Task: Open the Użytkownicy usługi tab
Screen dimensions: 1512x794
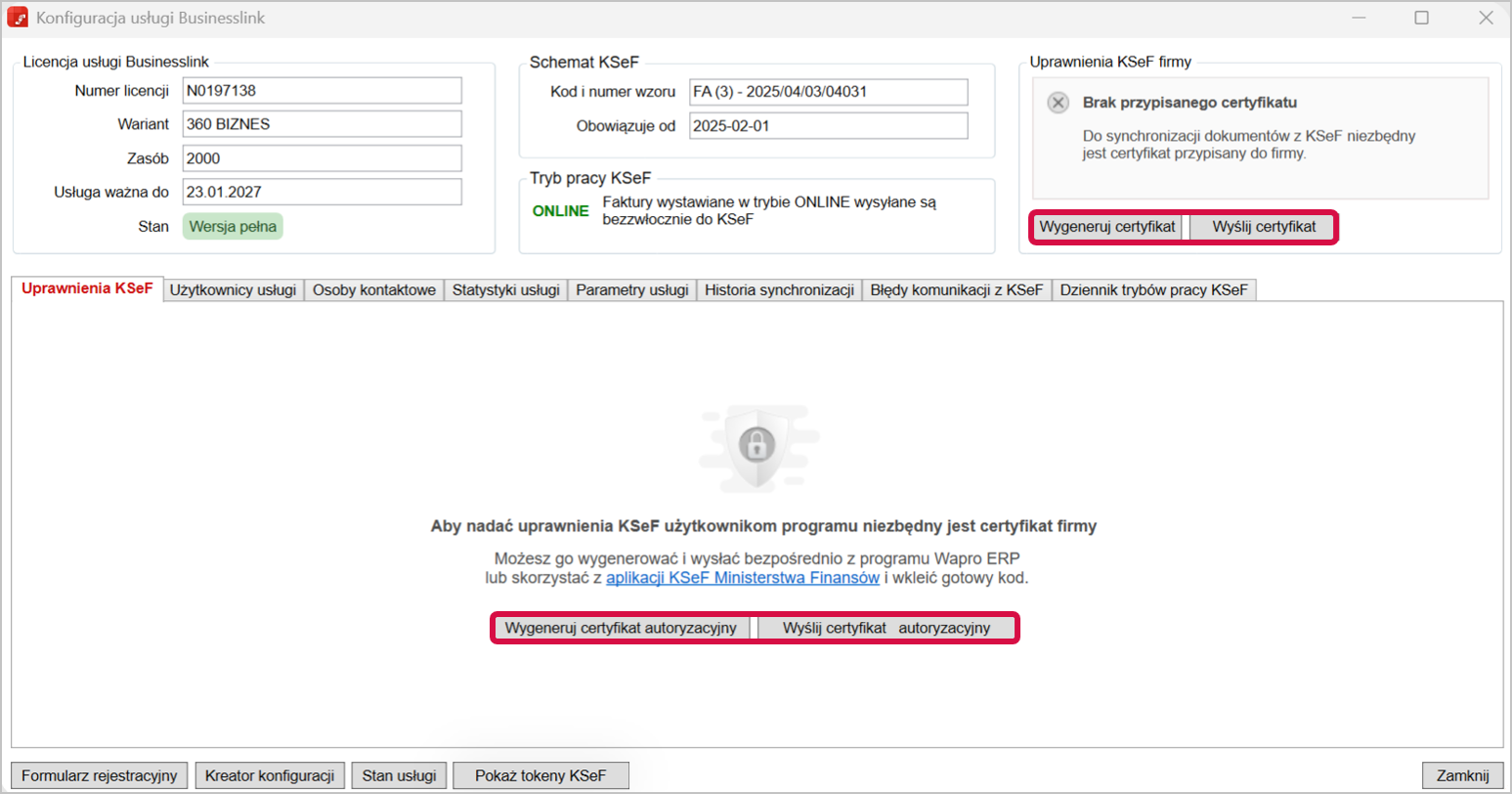Action: (233, 289)
